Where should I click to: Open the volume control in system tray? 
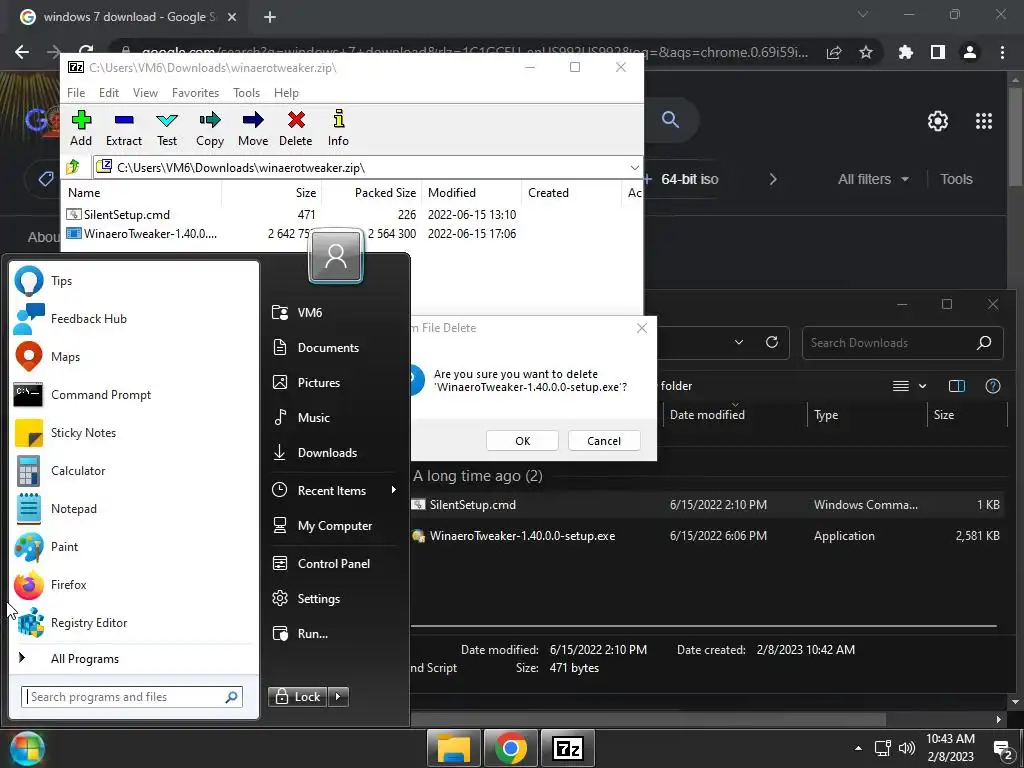tap(906, 748)
